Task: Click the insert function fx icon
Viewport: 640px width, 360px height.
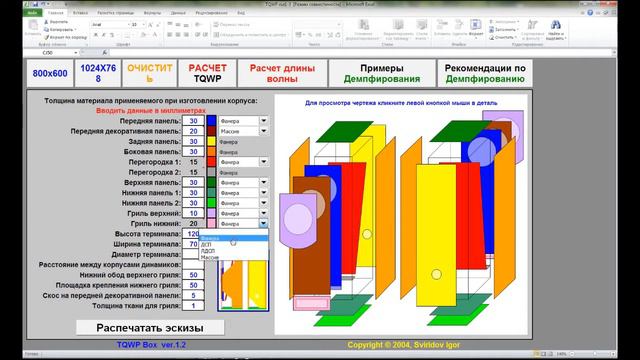Action: 104,53
